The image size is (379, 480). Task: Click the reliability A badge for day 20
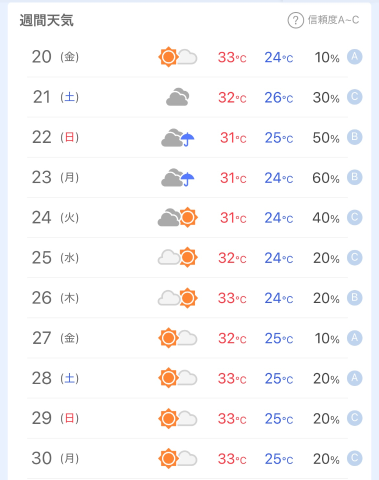(355, 57)
